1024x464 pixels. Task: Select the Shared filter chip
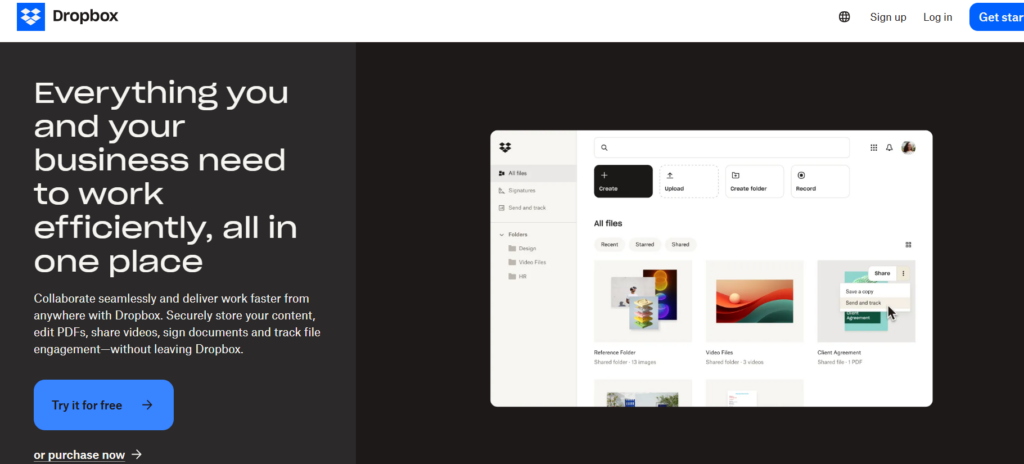(680, 244)
